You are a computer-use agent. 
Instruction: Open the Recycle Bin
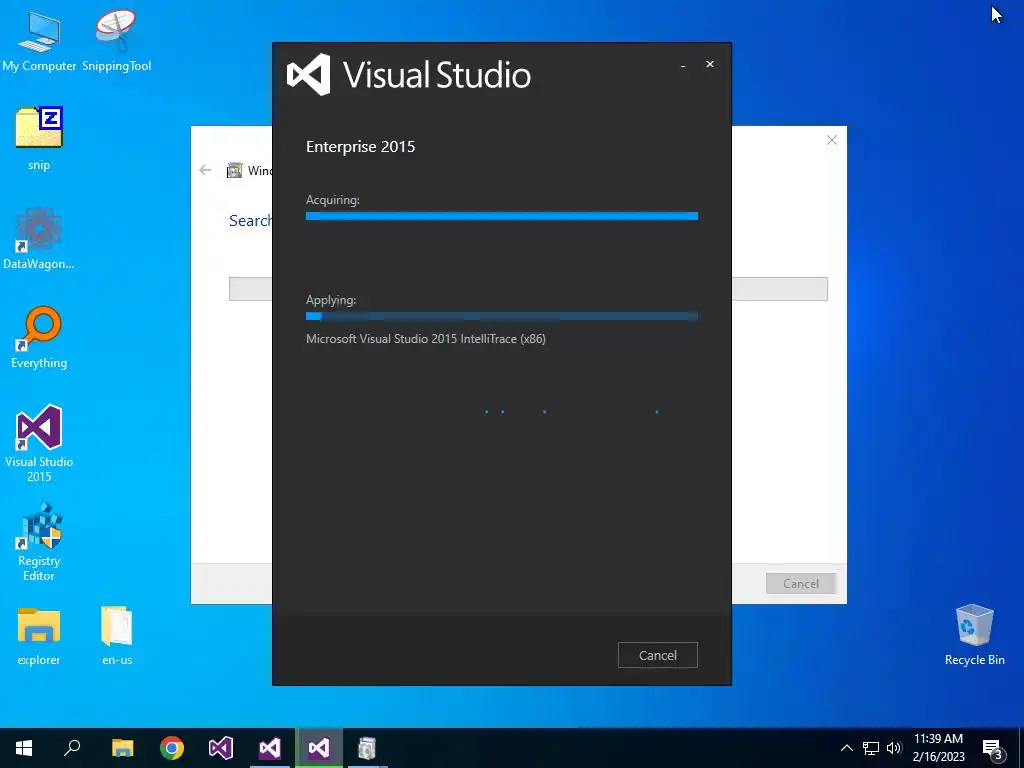tap(974, 635)
